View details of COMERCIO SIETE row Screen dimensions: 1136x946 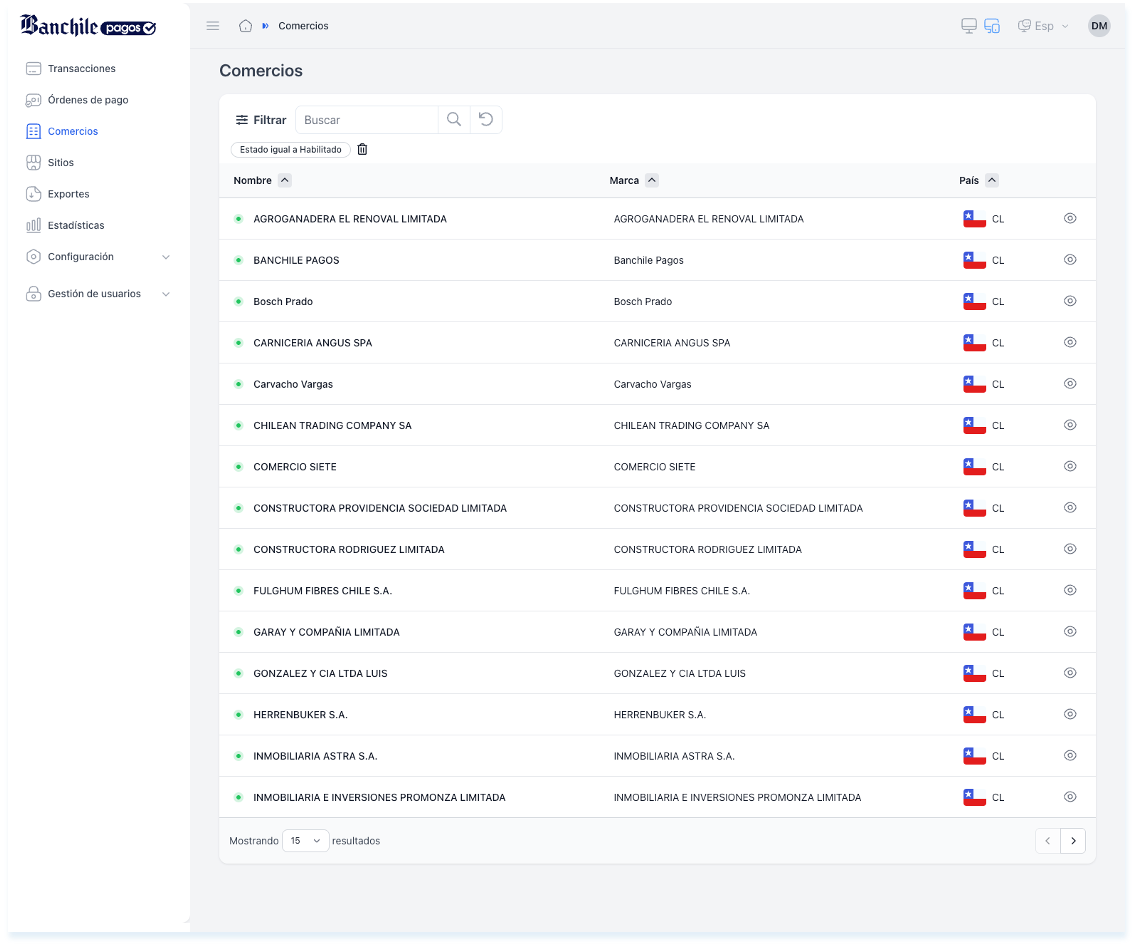tap(1069, 466)
